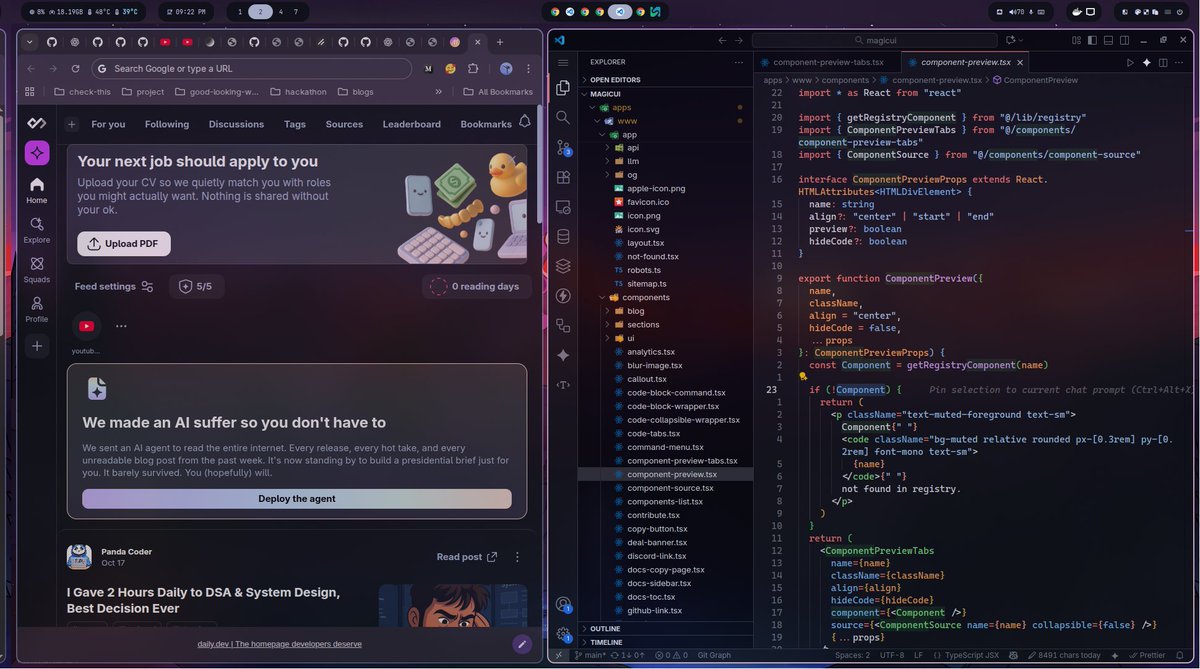Screen dimensions: 1200x669
Task: Open the VS Code Explorer view icon
Action: [563, 87]
